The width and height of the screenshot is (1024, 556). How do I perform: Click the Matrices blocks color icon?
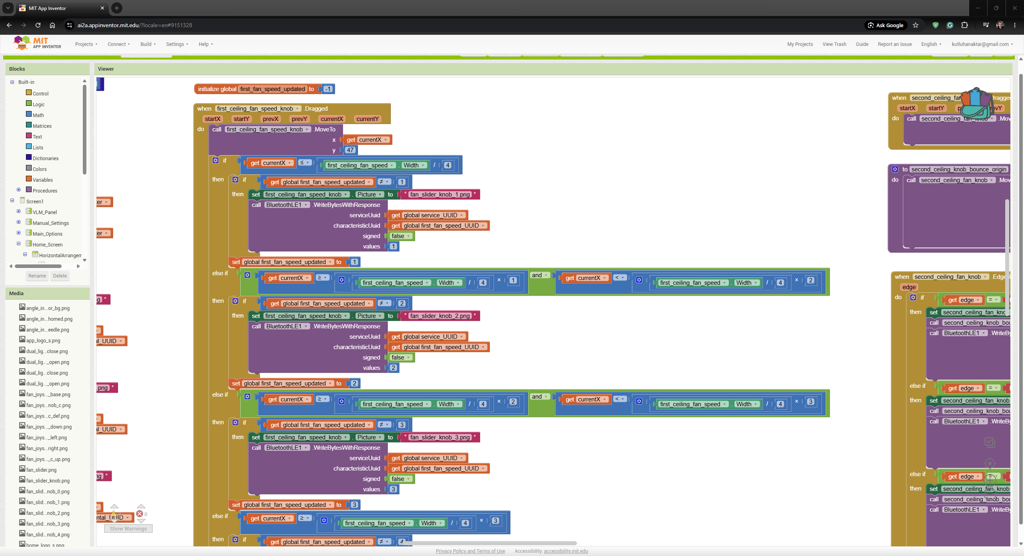point(29,125)
